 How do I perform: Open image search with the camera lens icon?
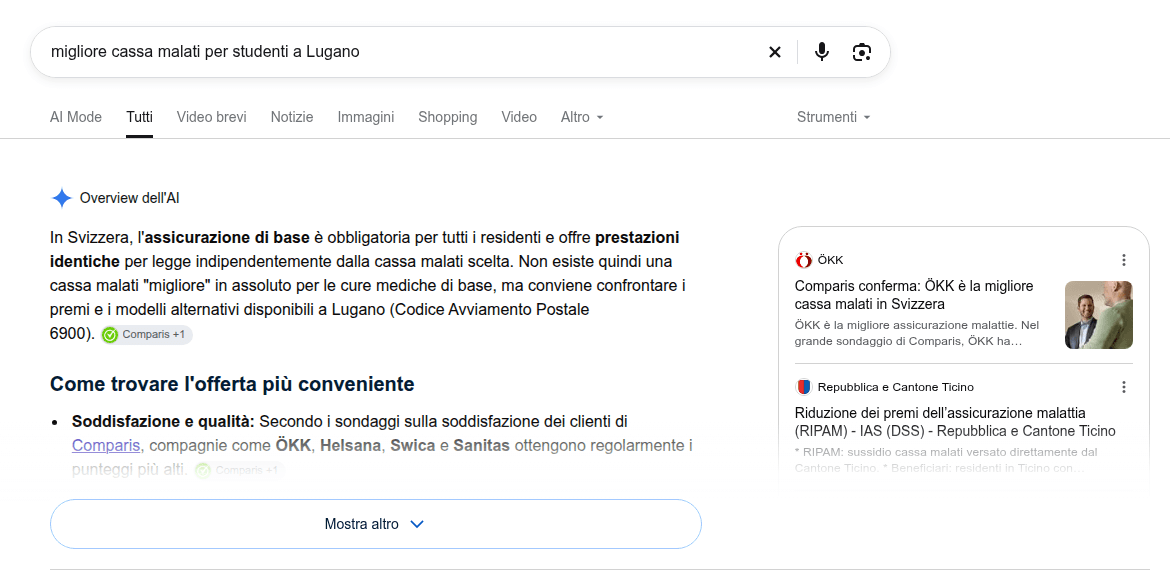pyautogui.click(x=862, y=51)
